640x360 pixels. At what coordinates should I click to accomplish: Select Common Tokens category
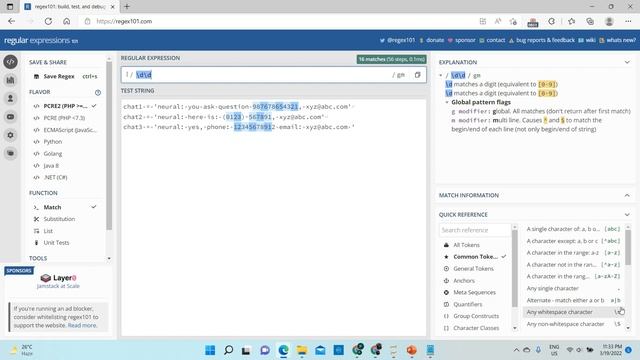pyautogui.click(x=476, y=257)
